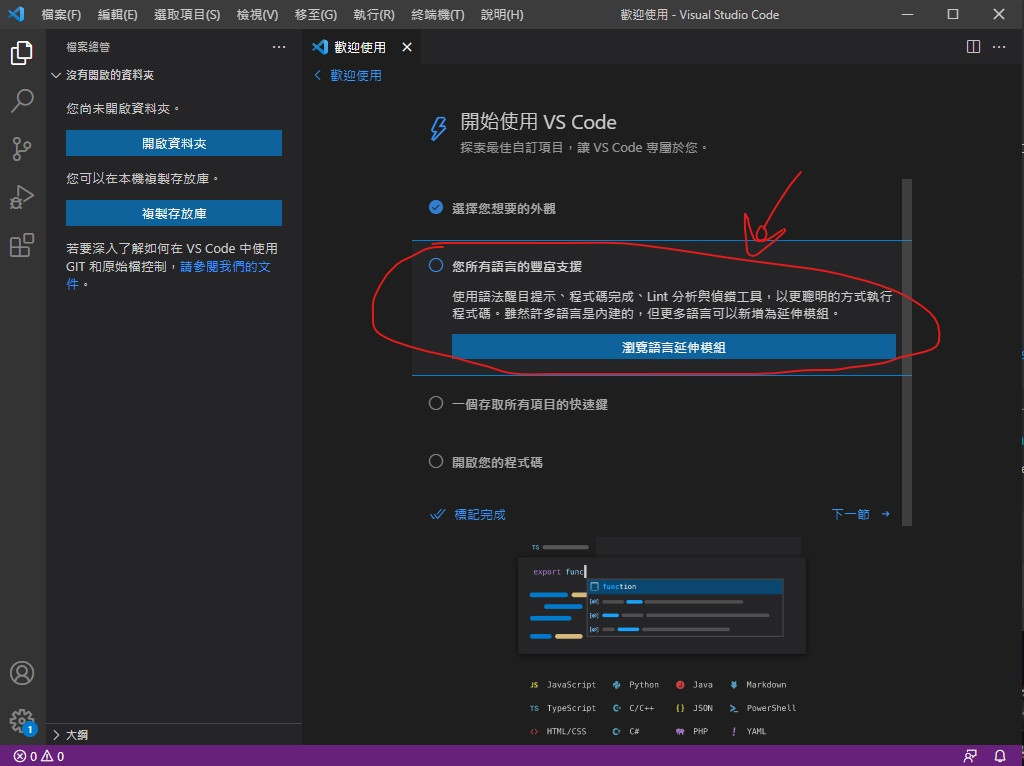The height and width of the screenshot is (766, 1024).
Task: Open the Manage gear icon
Action: (x=22, y=721)
